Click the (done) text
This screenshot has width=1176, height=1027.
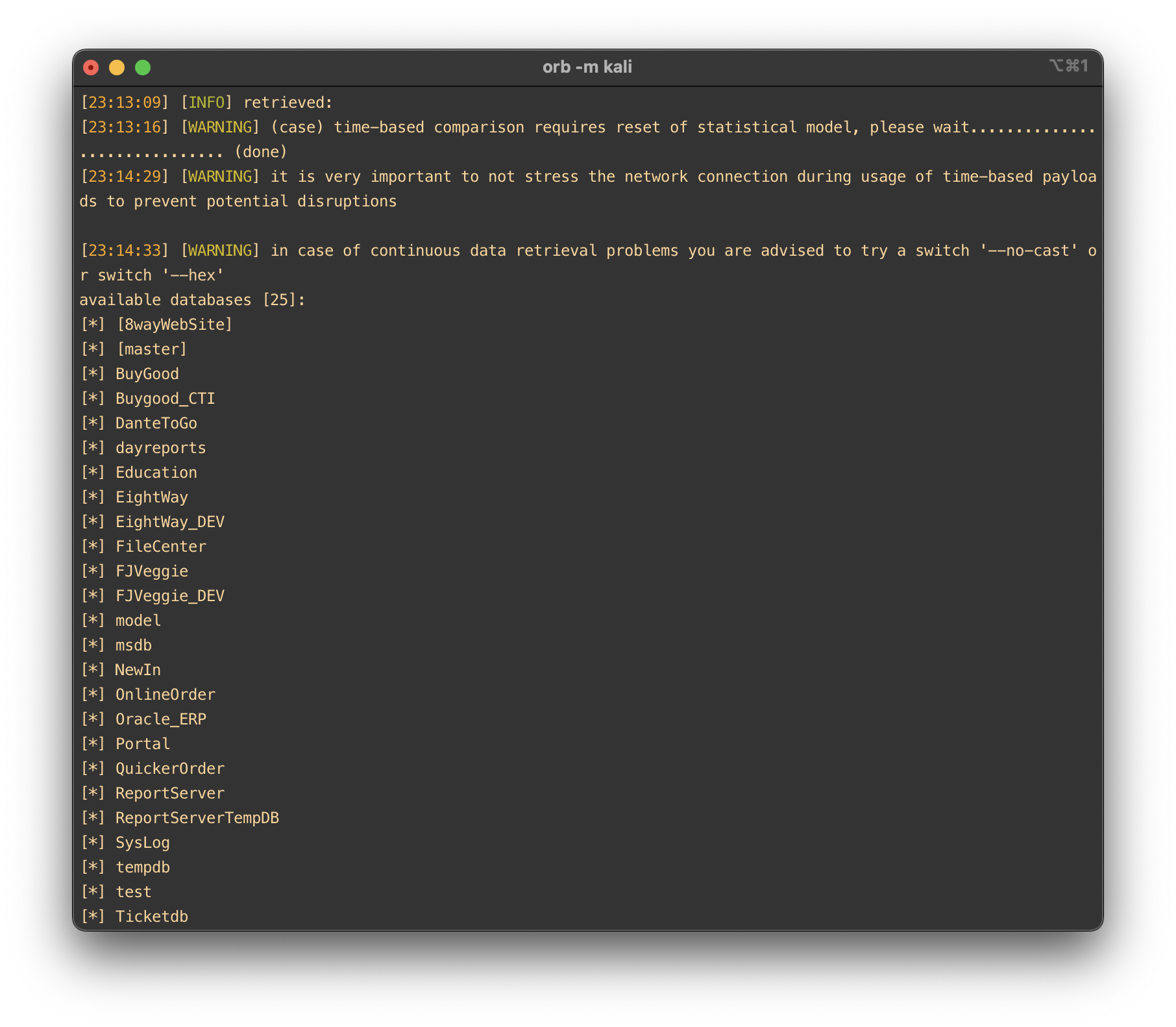[261, 152]
